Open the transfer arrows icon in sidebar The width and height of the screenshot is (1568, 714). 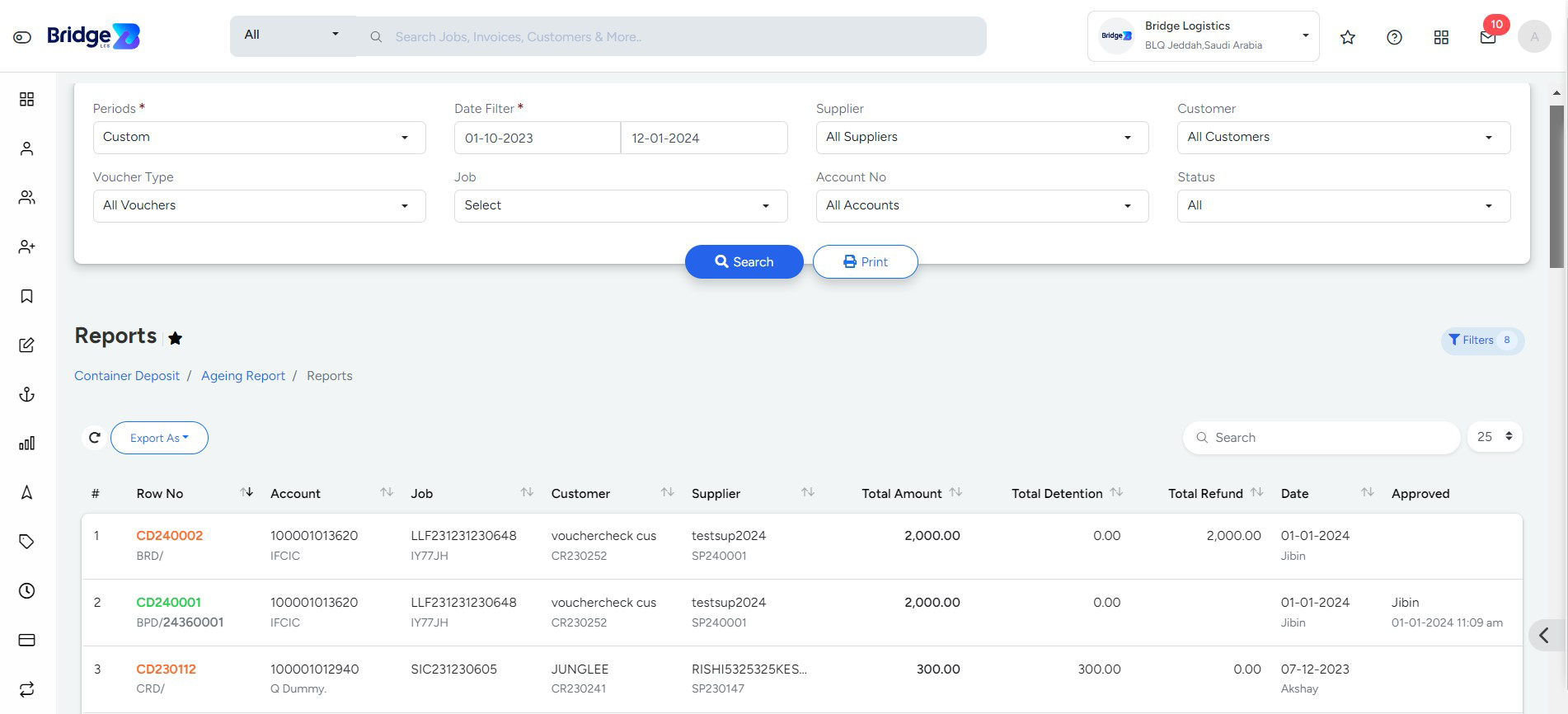[x=27, y=689]
